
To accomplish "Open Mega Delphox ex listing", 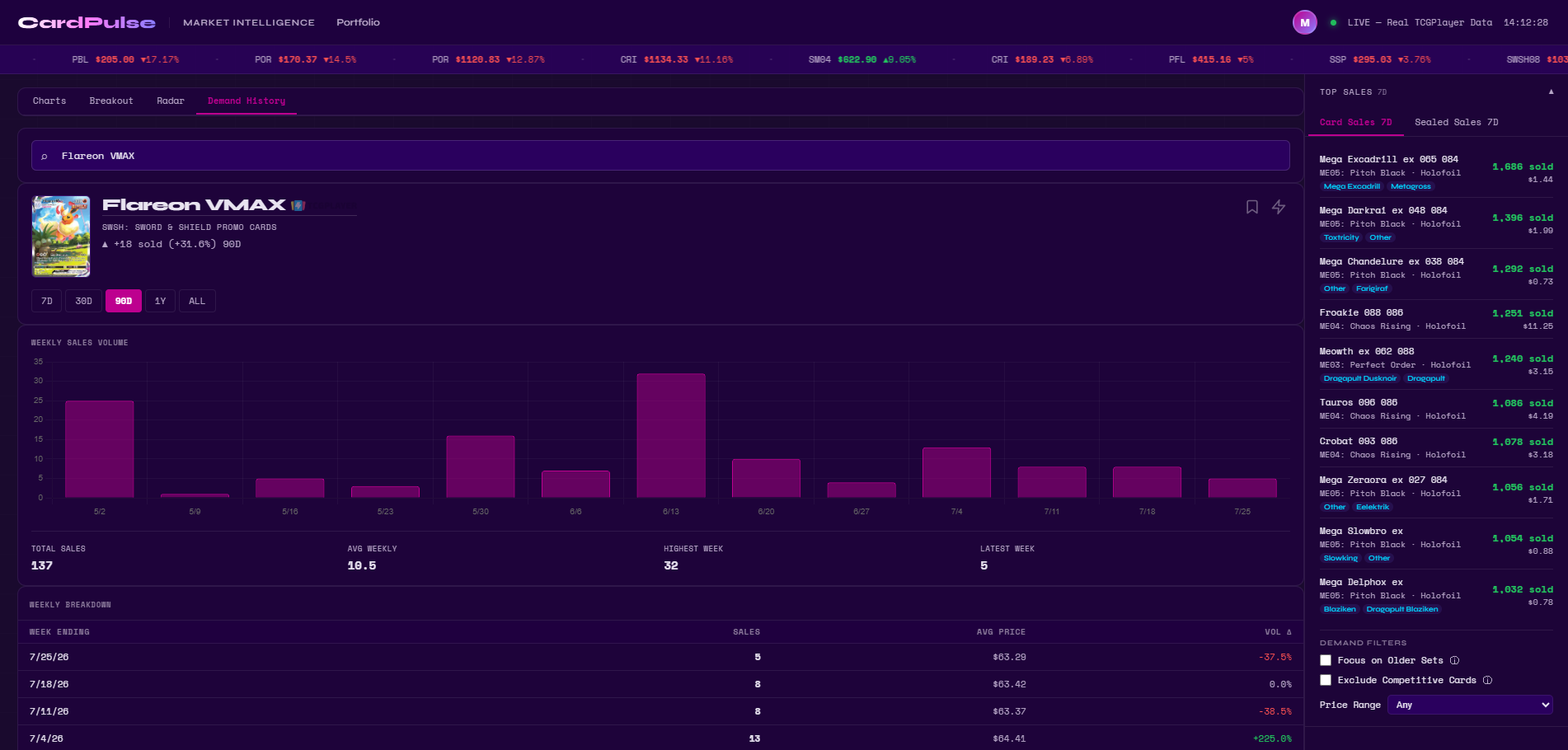I will (x=1436, y=595).
